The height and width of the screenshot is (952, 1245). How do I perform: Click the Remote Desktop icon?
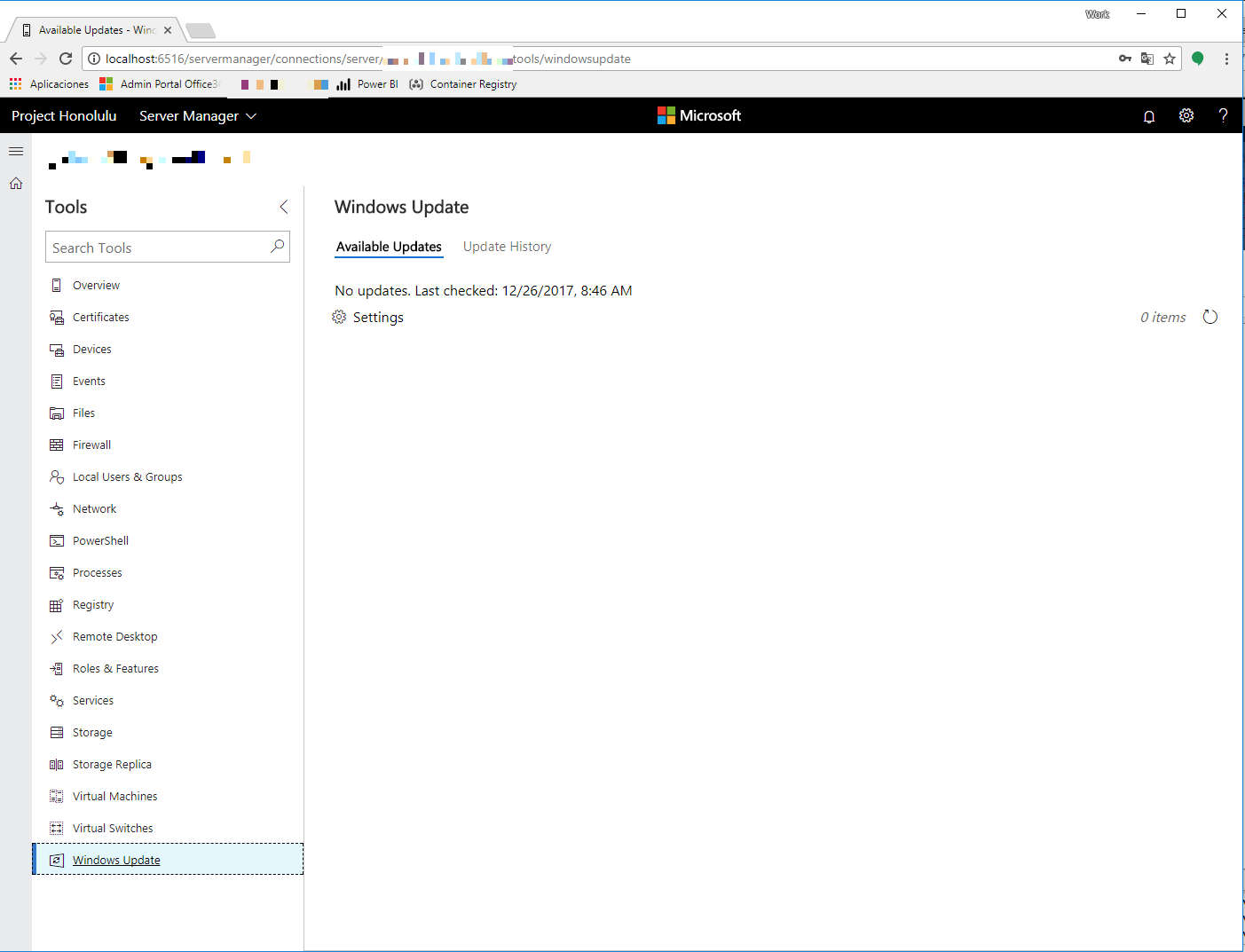click(x=57, y=636)
